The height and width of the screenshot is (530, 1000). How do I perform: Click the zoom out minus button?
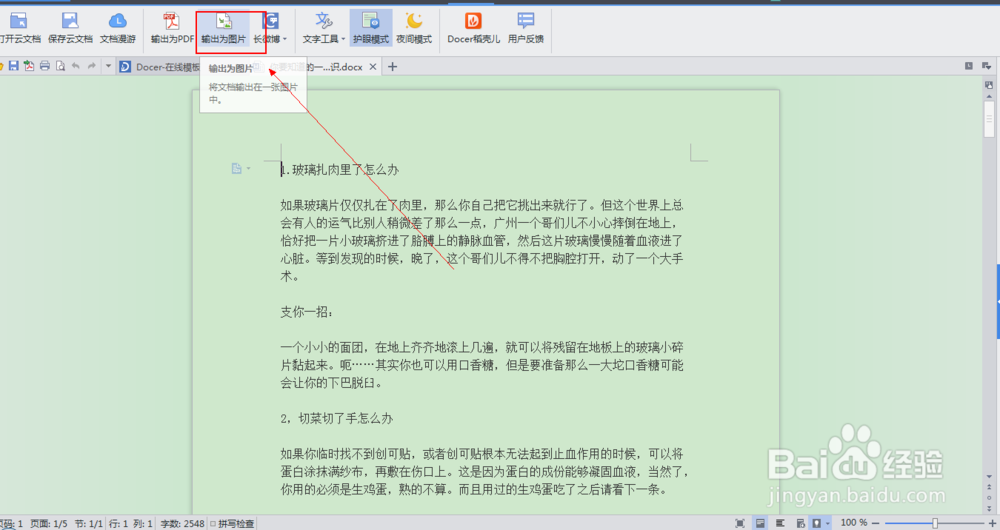point(876,523)
